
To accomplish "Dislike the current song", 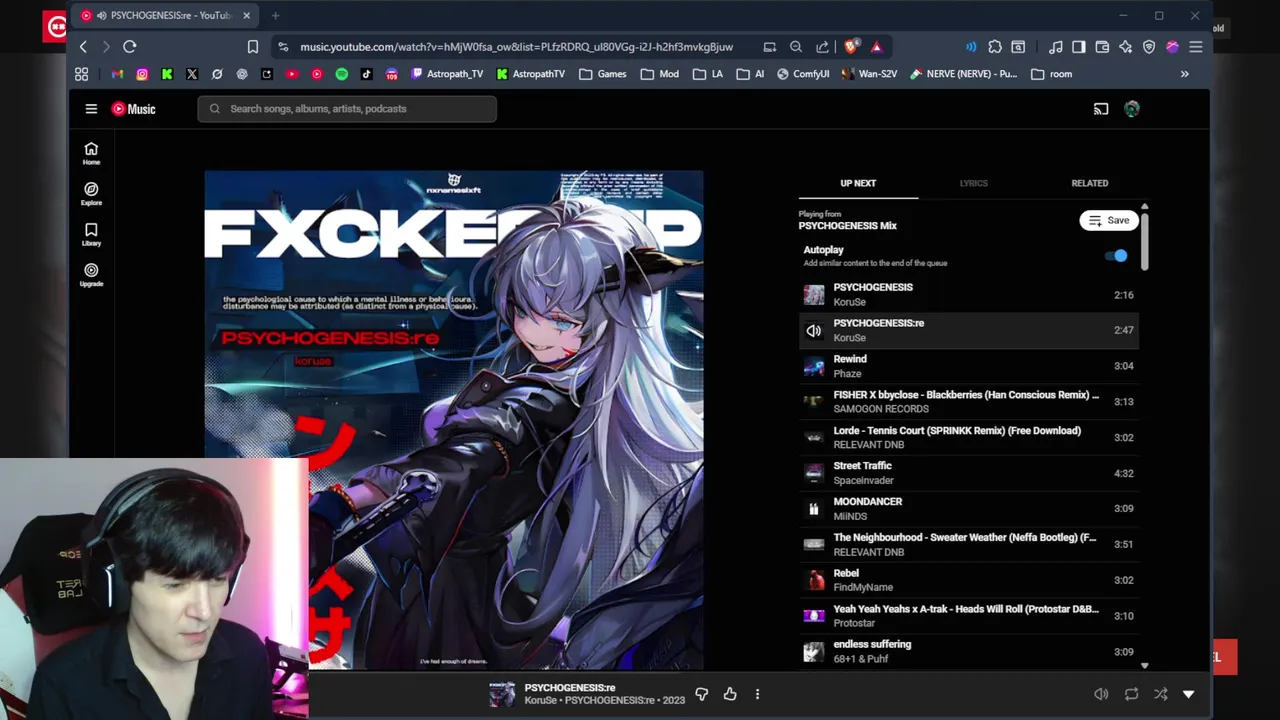I will (x=702, y=694).
